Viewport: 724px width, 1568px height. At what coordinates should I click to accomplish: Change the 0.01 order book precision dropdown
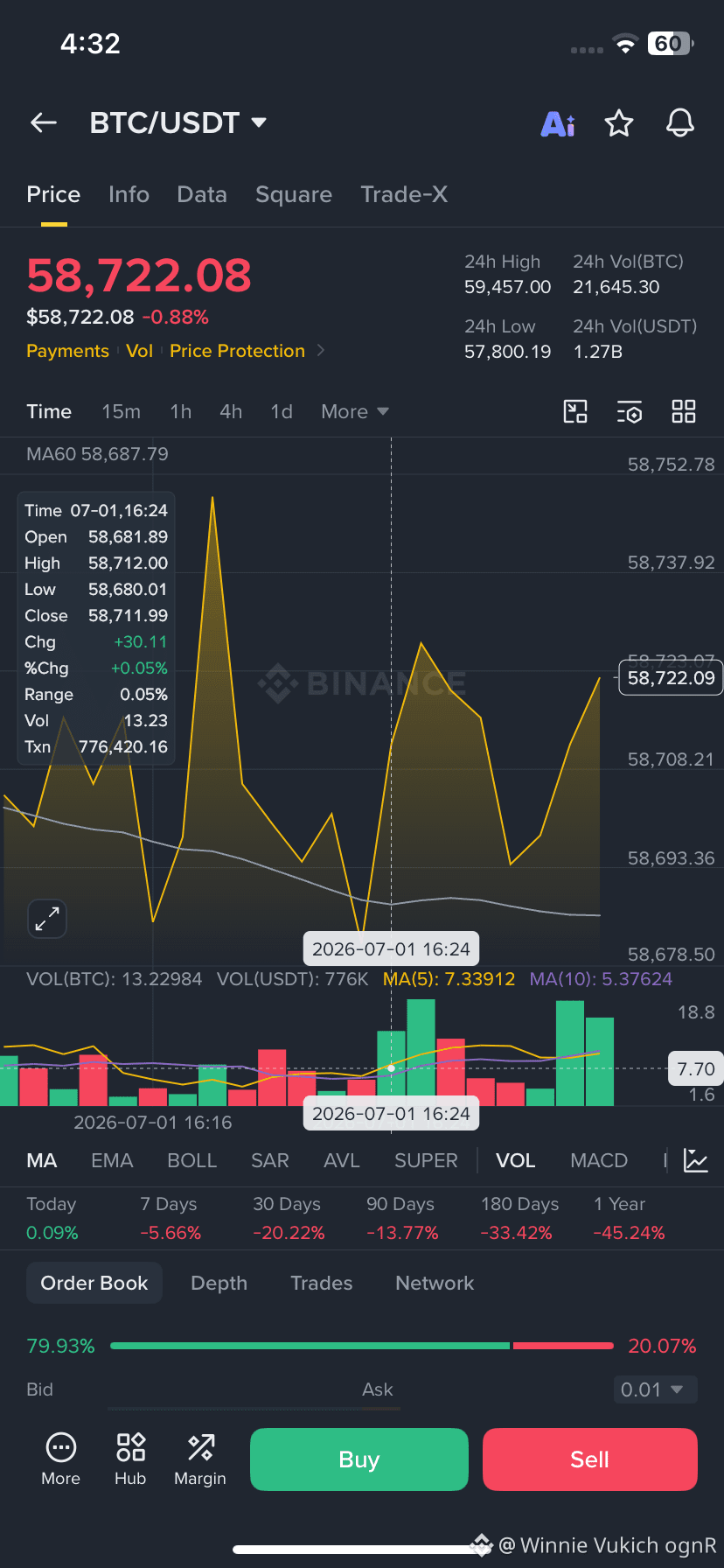(x=655, y=1389)
